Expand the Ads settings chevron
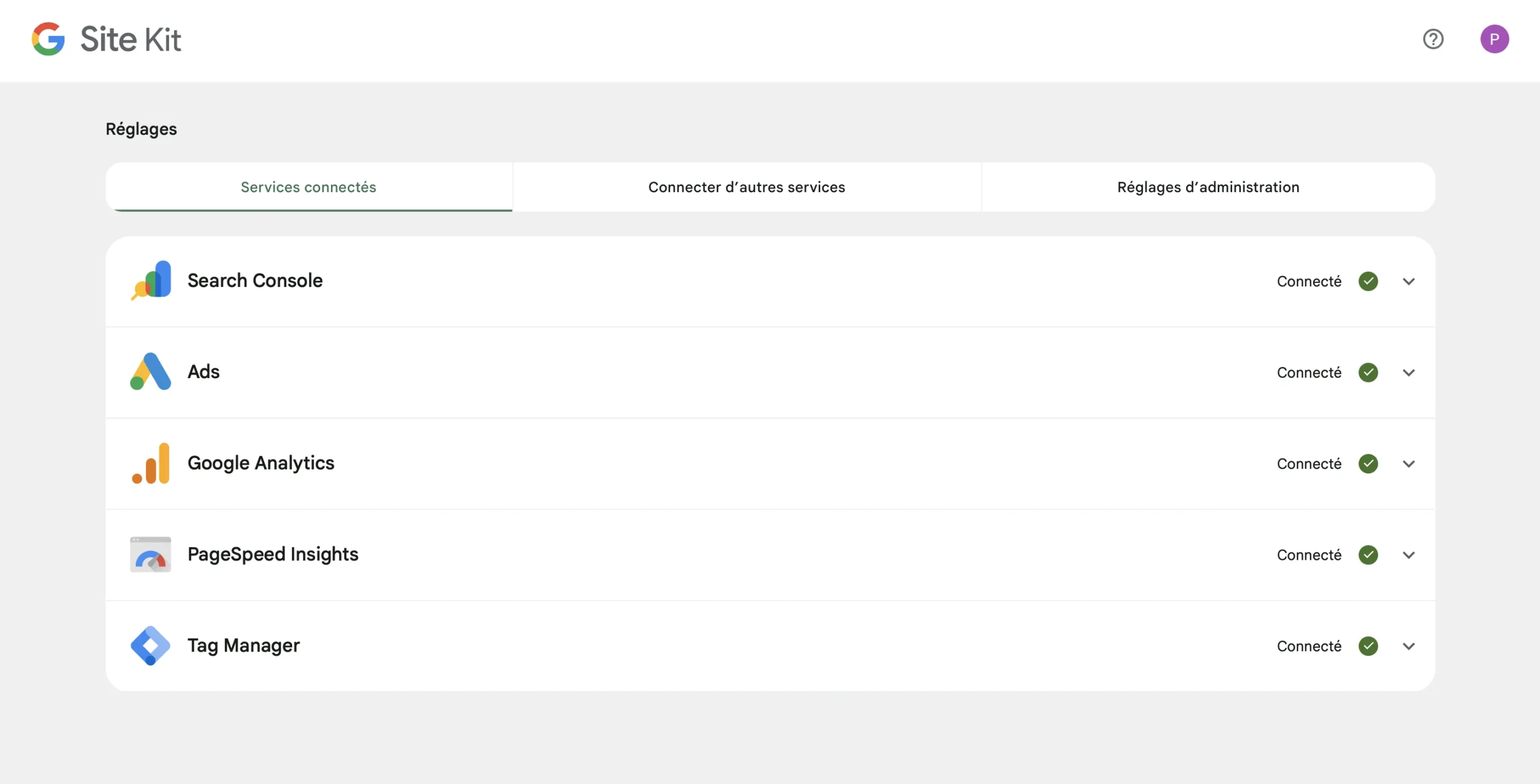Screen dimensions: 1540x784 1409,373
